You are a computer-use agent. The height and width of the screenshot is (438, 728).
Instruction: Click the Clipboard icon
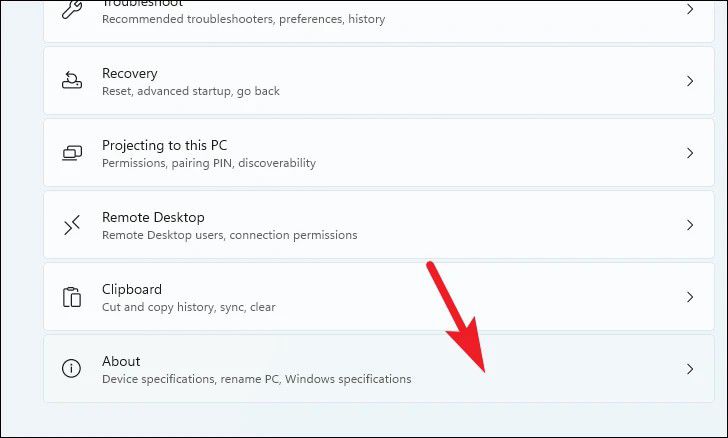tap(72, 297)
